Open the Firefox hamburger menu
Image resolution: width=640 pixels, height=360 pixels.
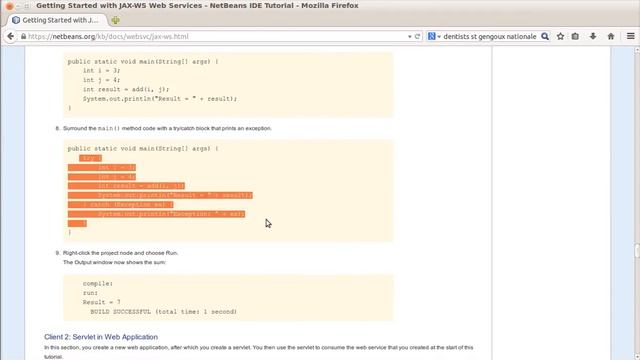click(x=631, y=36)
